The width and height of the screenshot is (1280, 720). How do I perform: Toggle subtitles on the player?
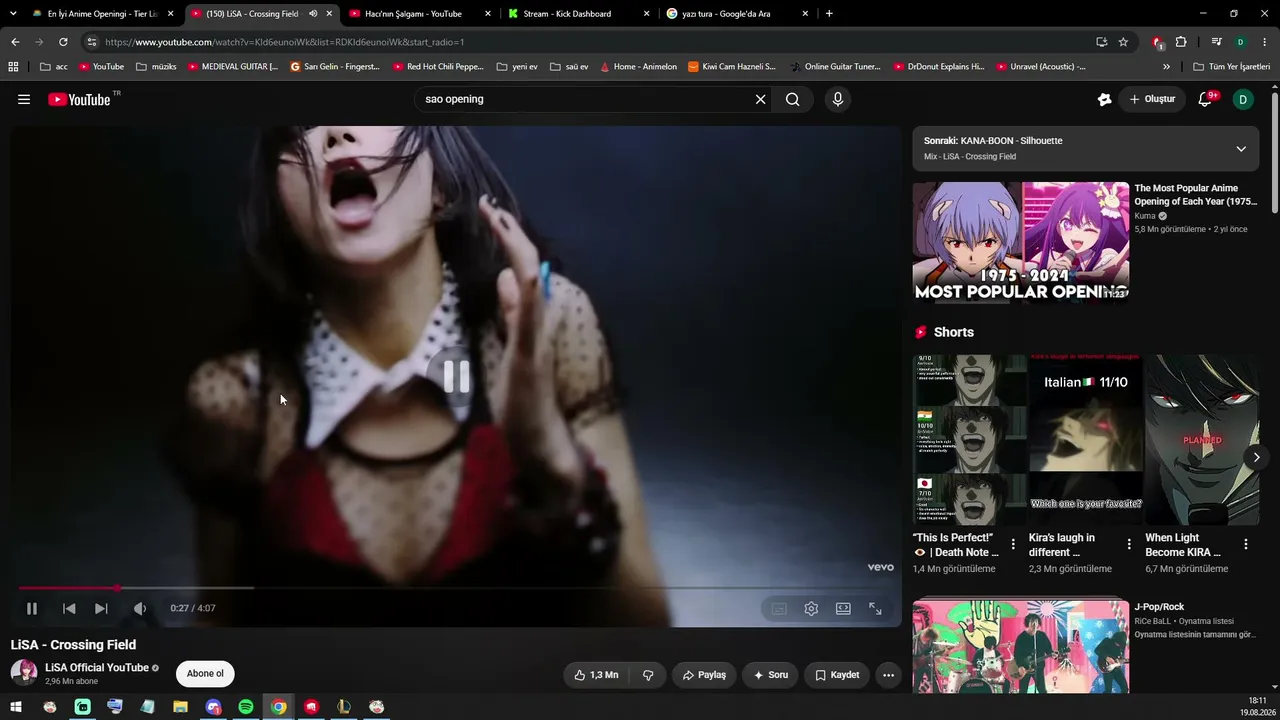tap(779, 608)
